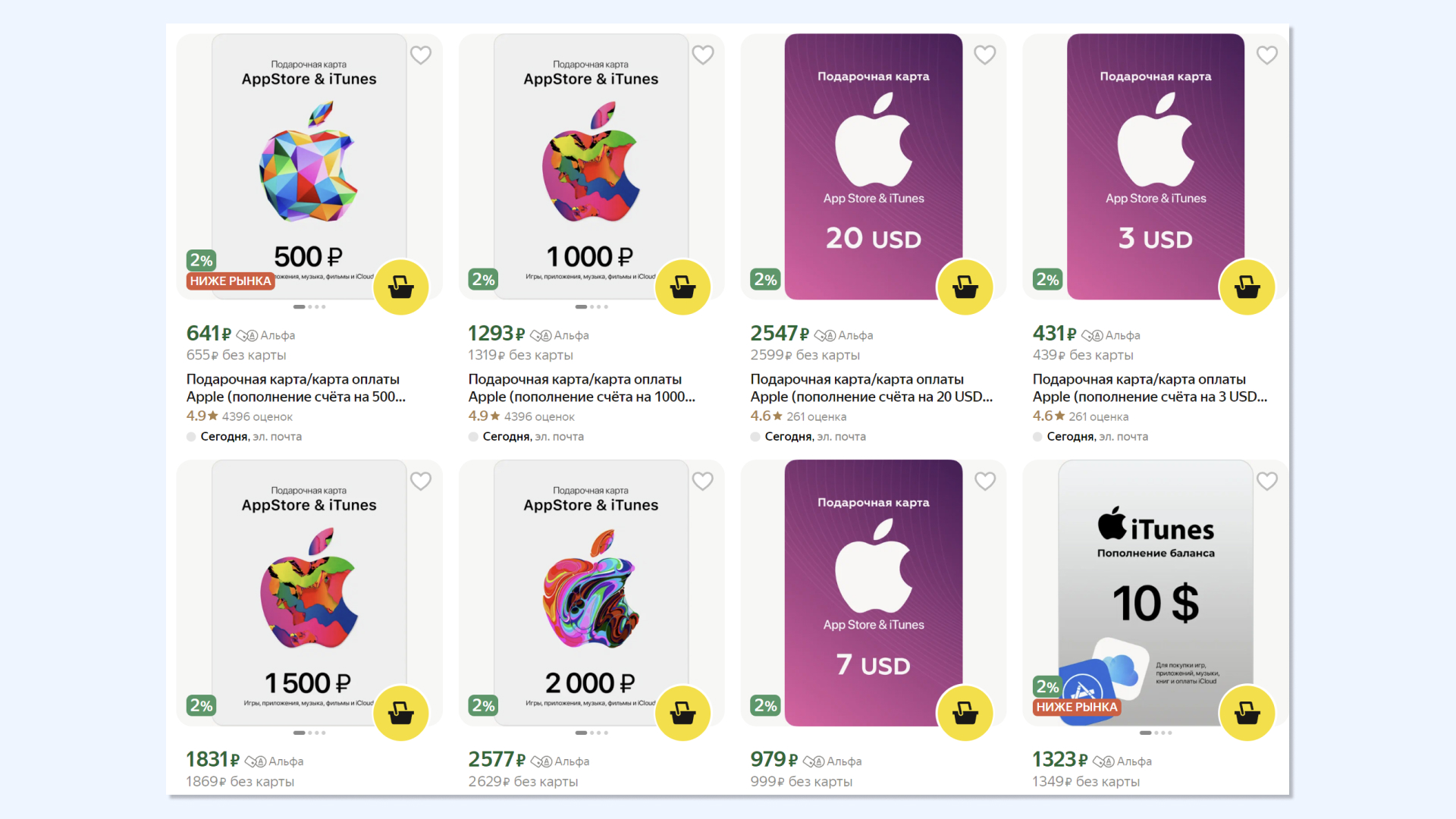Favorite the 500 ₽ AppStore card
This screenshot has width=1456, height=819.
[x=421, y=55]
